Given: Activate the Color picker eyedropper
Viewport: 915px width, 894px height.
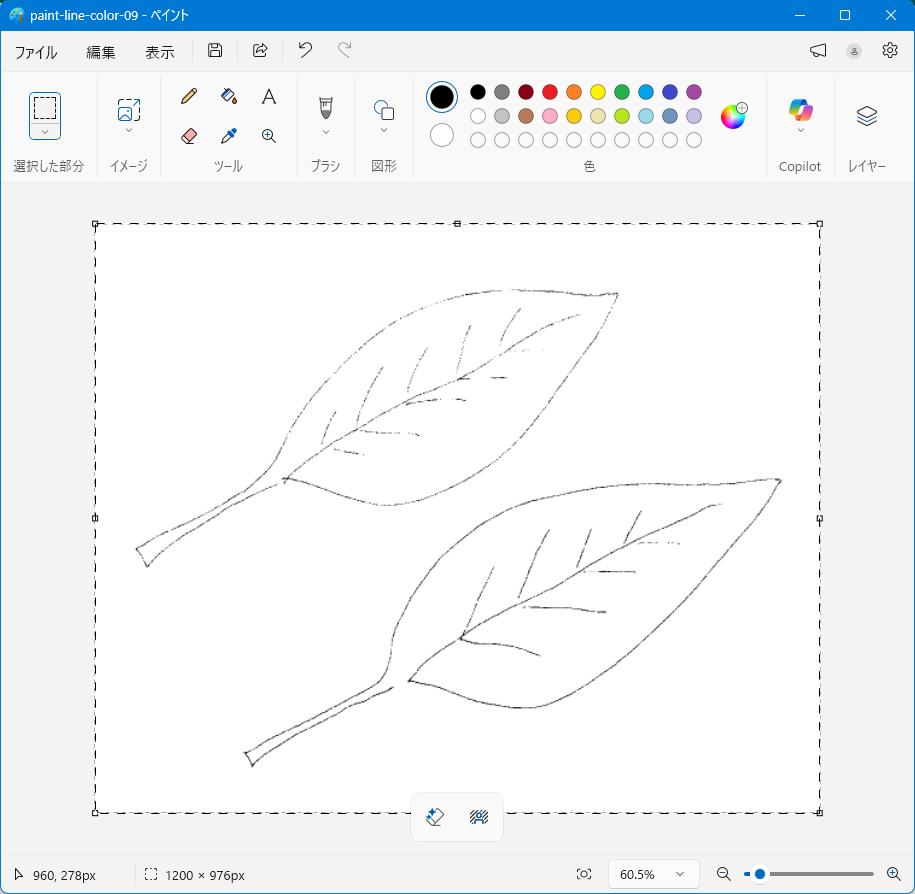Looking at the screenshot, I should coord(229,136).
